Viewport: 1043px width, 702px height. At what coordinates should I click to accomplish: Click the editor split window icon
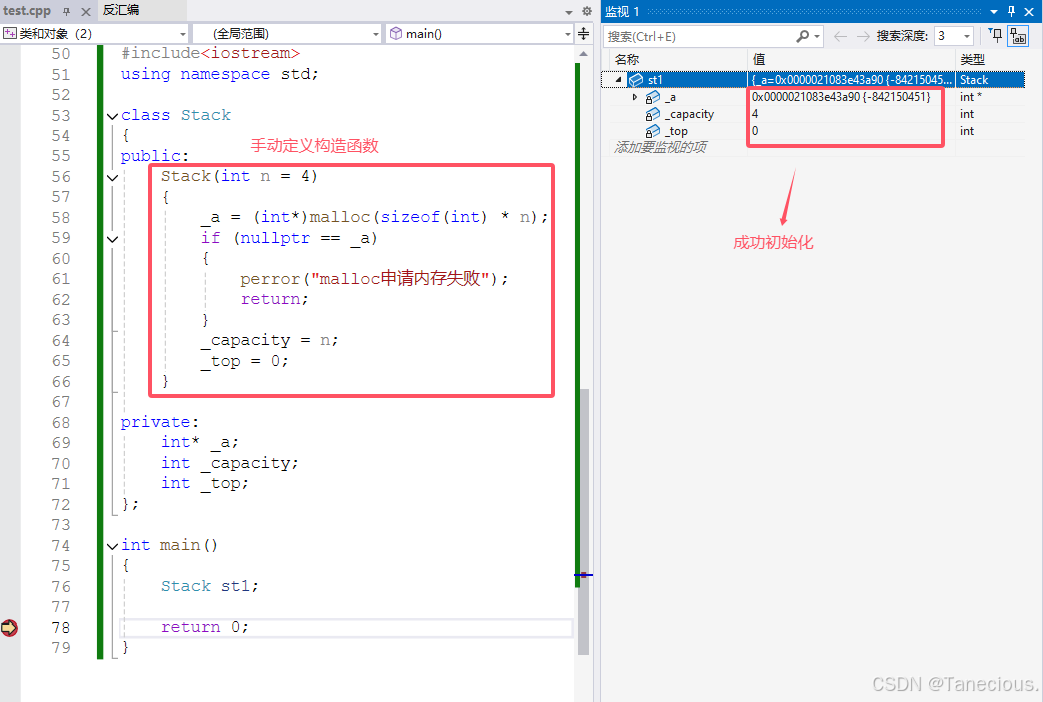(583, 33)
